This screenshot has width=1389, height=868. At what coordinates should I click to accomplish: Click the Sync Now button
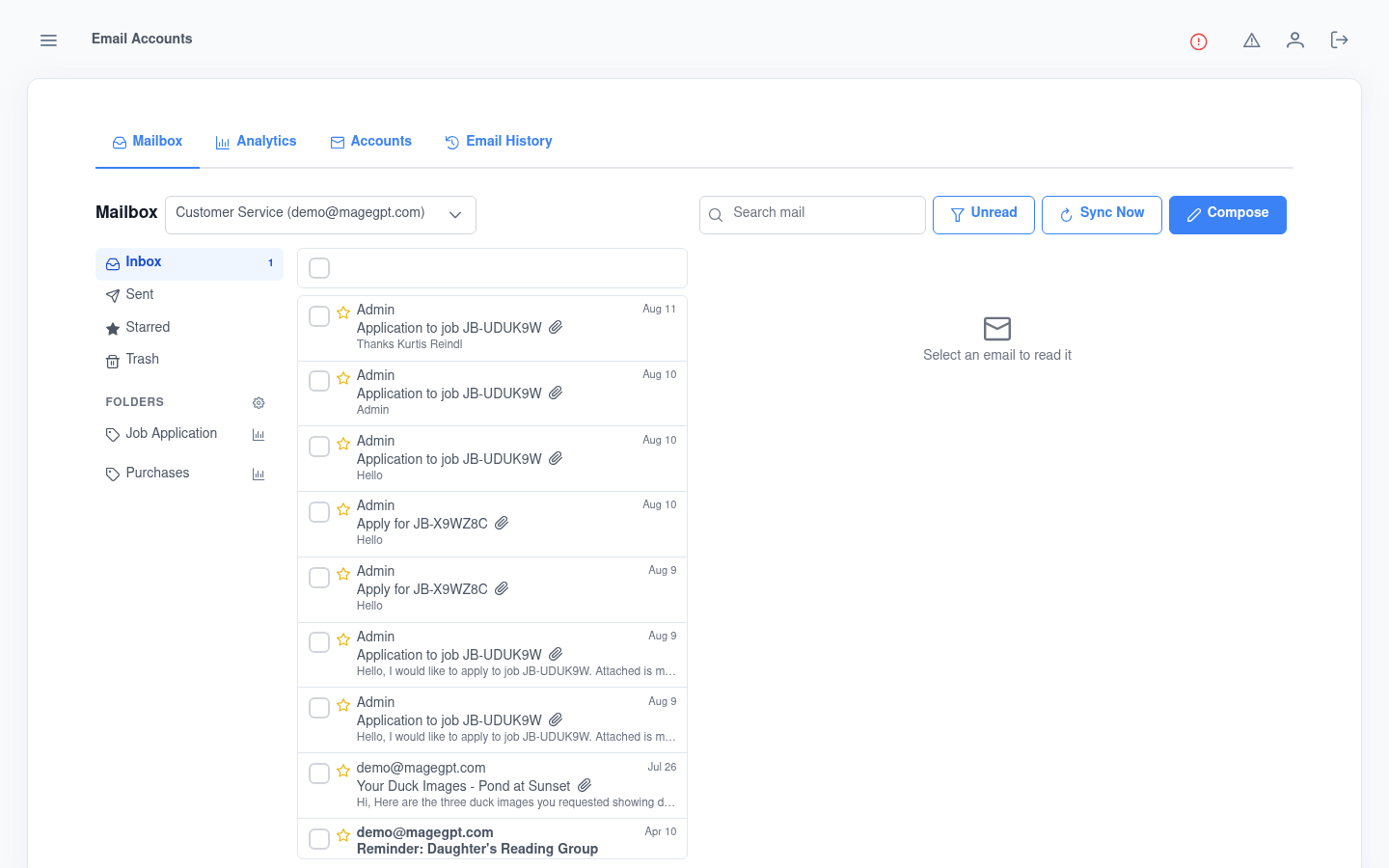tap(1102, 215)
